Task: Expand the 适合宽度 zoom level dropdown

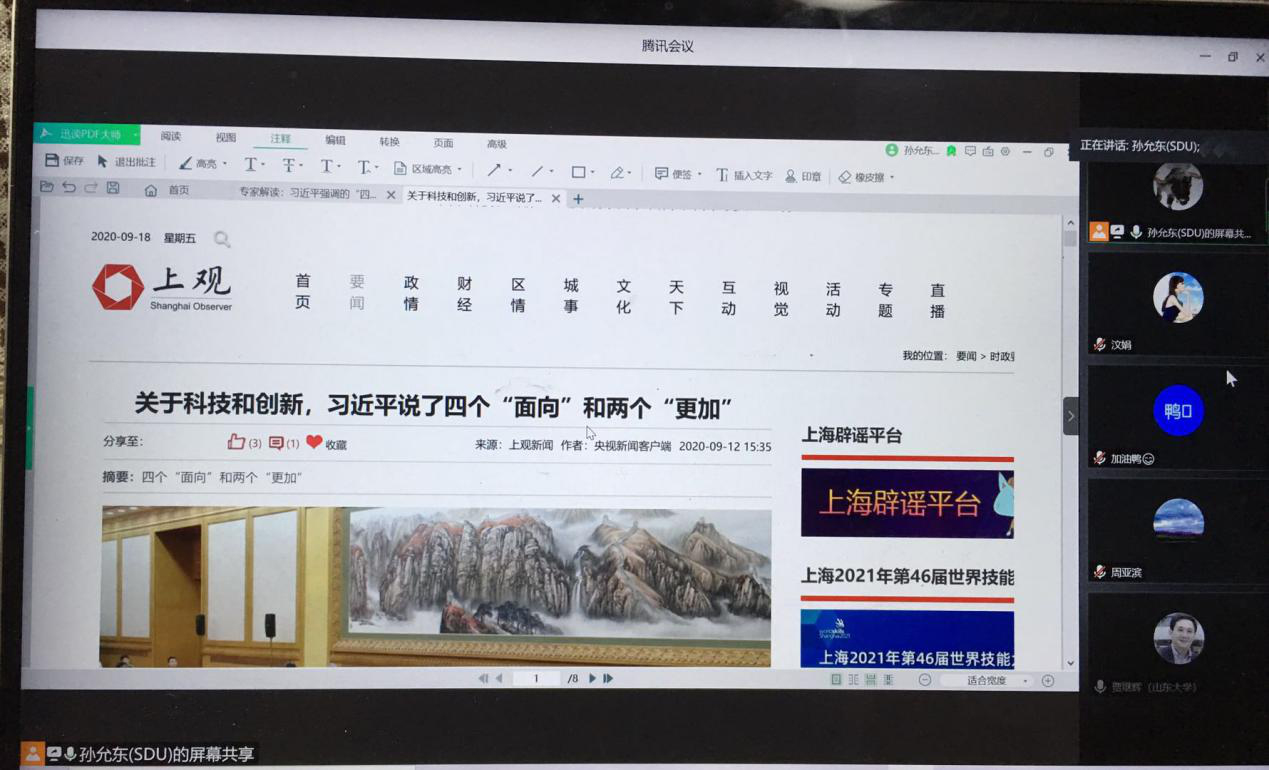Action: pos(1025,681)
